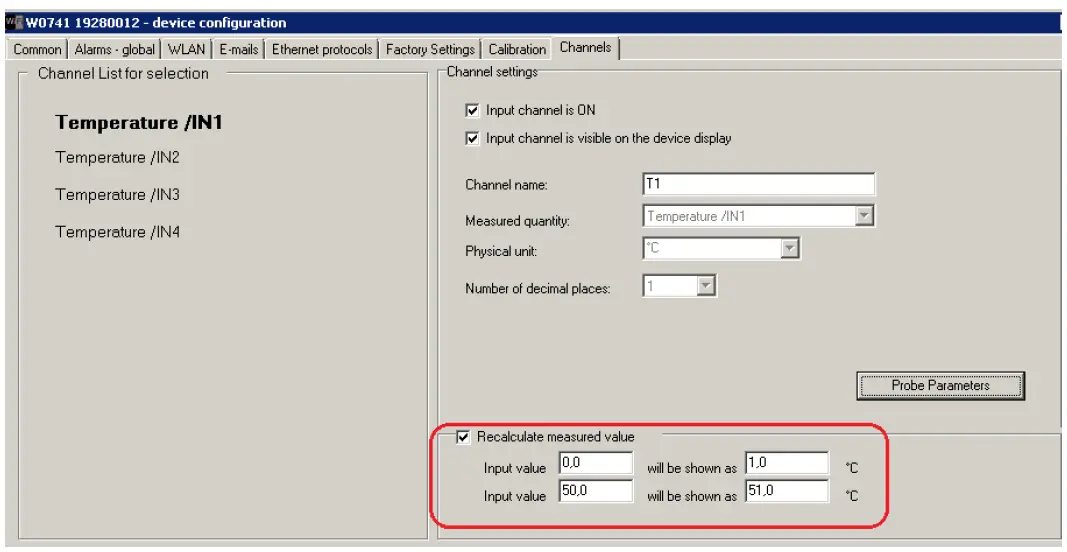1067x552 pixels.
Task: Click will be shown as field 51,0
Action: point(787,491)
